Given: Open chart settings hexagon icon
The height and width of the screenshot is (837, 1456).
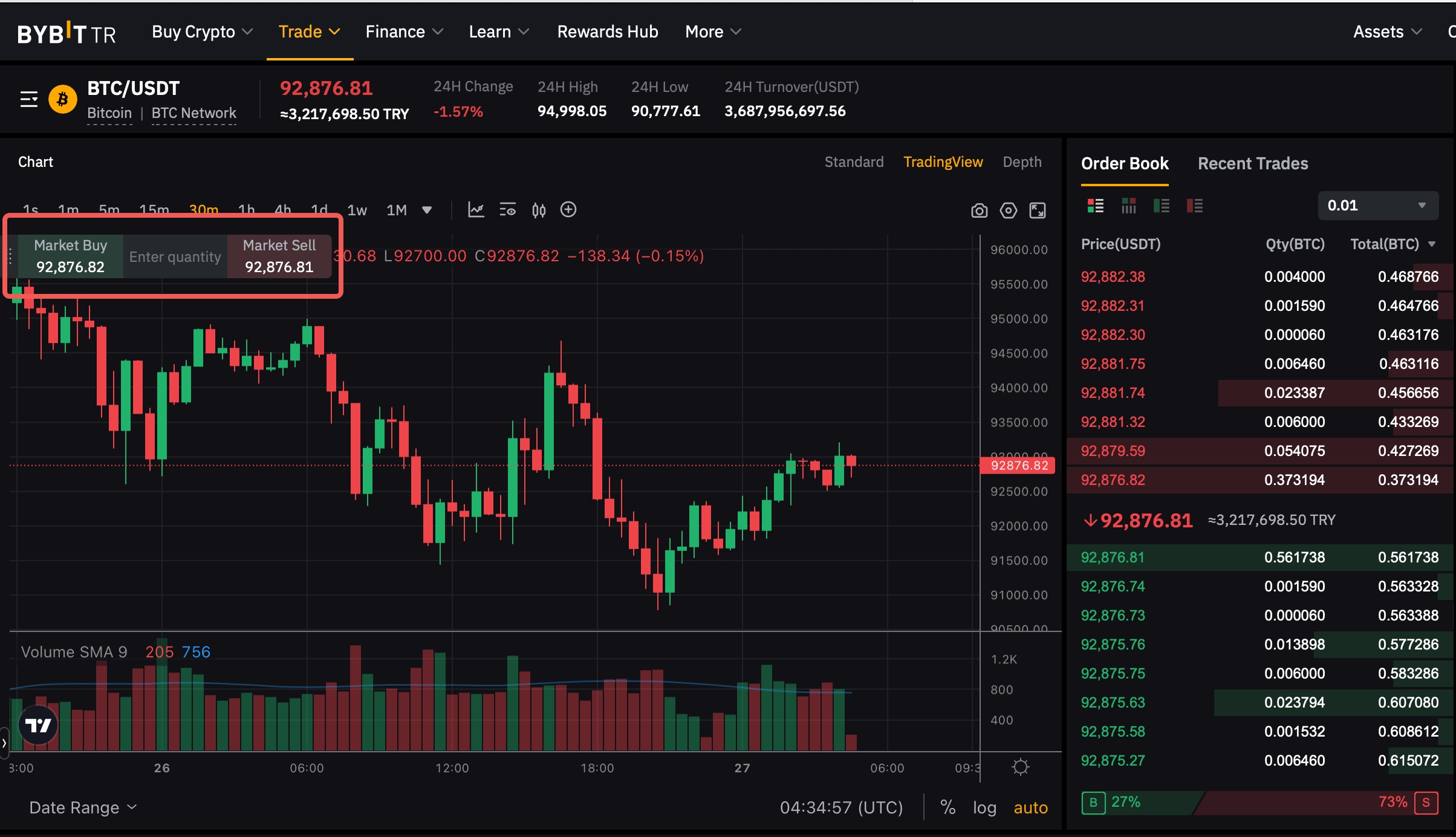Looking at the screenshot, I should [1008, 210].
